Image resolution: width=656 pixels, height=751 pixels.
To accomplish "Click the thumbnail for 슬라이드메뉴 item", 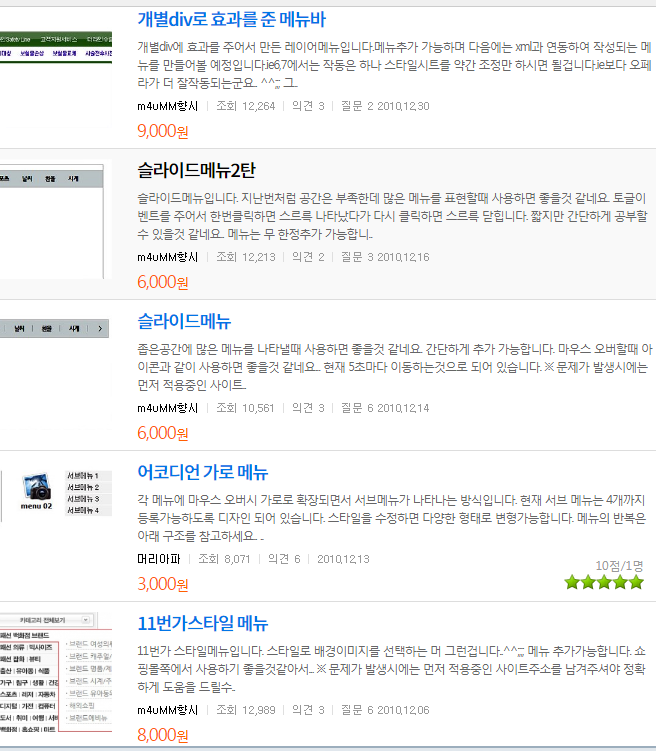I will (56, 370).
